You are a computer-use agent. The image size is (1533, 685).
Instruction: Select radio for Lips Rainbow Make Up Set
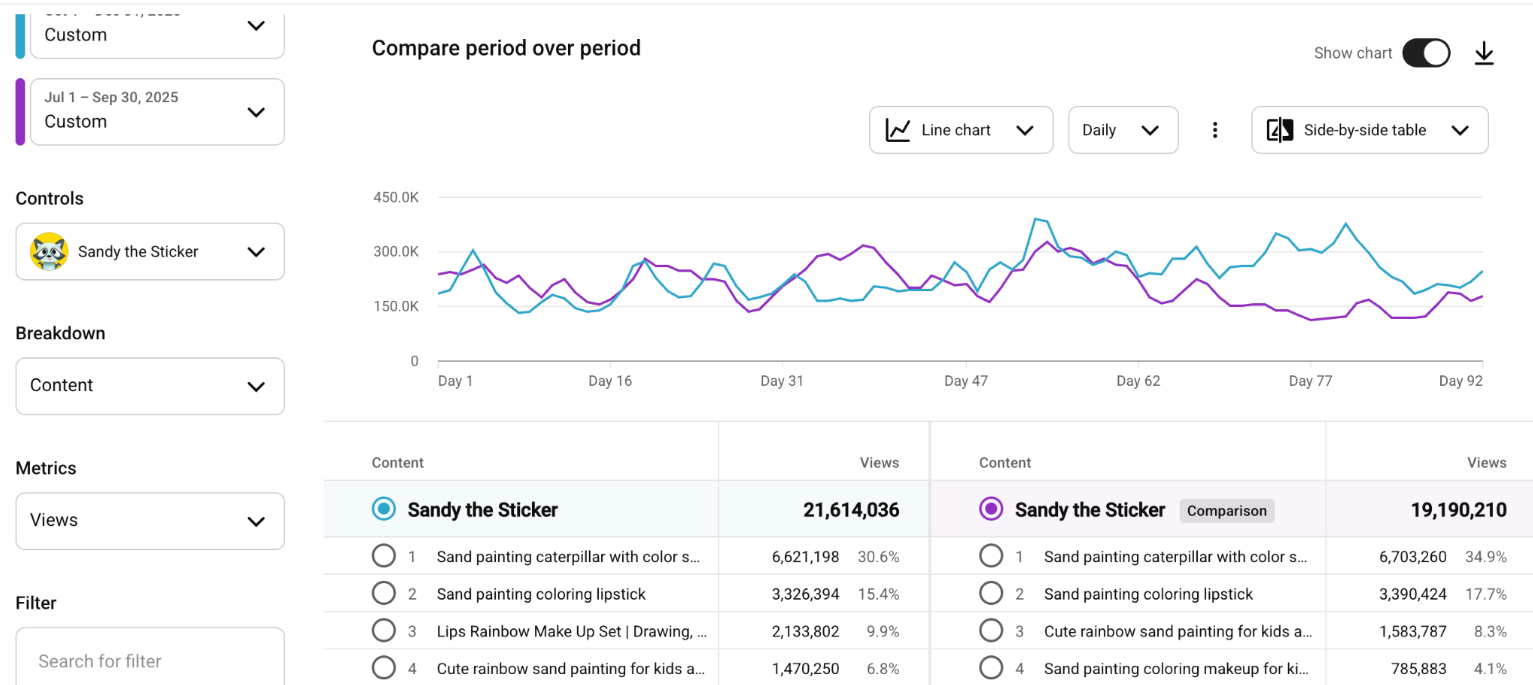[x=384, y=631]
